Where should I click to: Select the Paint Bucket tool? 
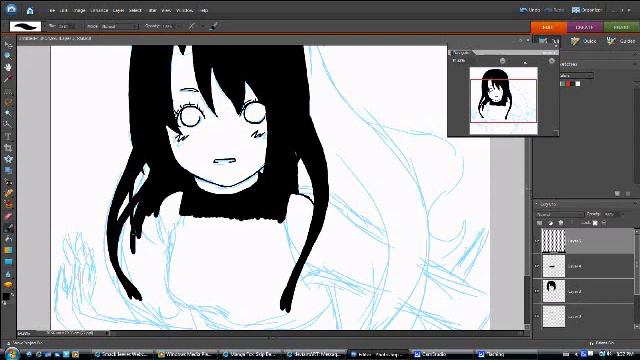click(x=8, y=239)
